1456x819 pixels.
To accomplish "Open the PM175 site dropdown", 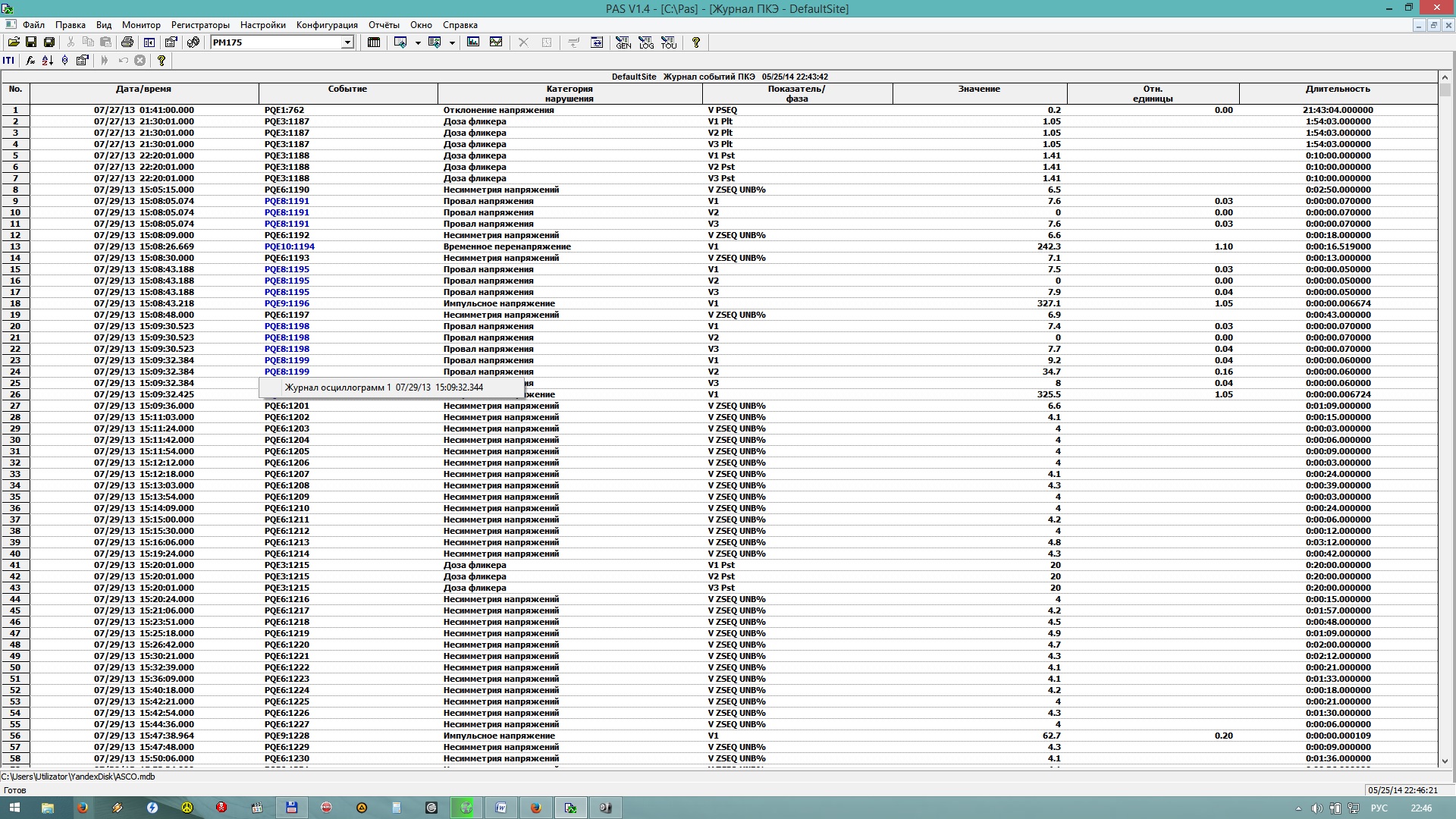I will (347, 42).
